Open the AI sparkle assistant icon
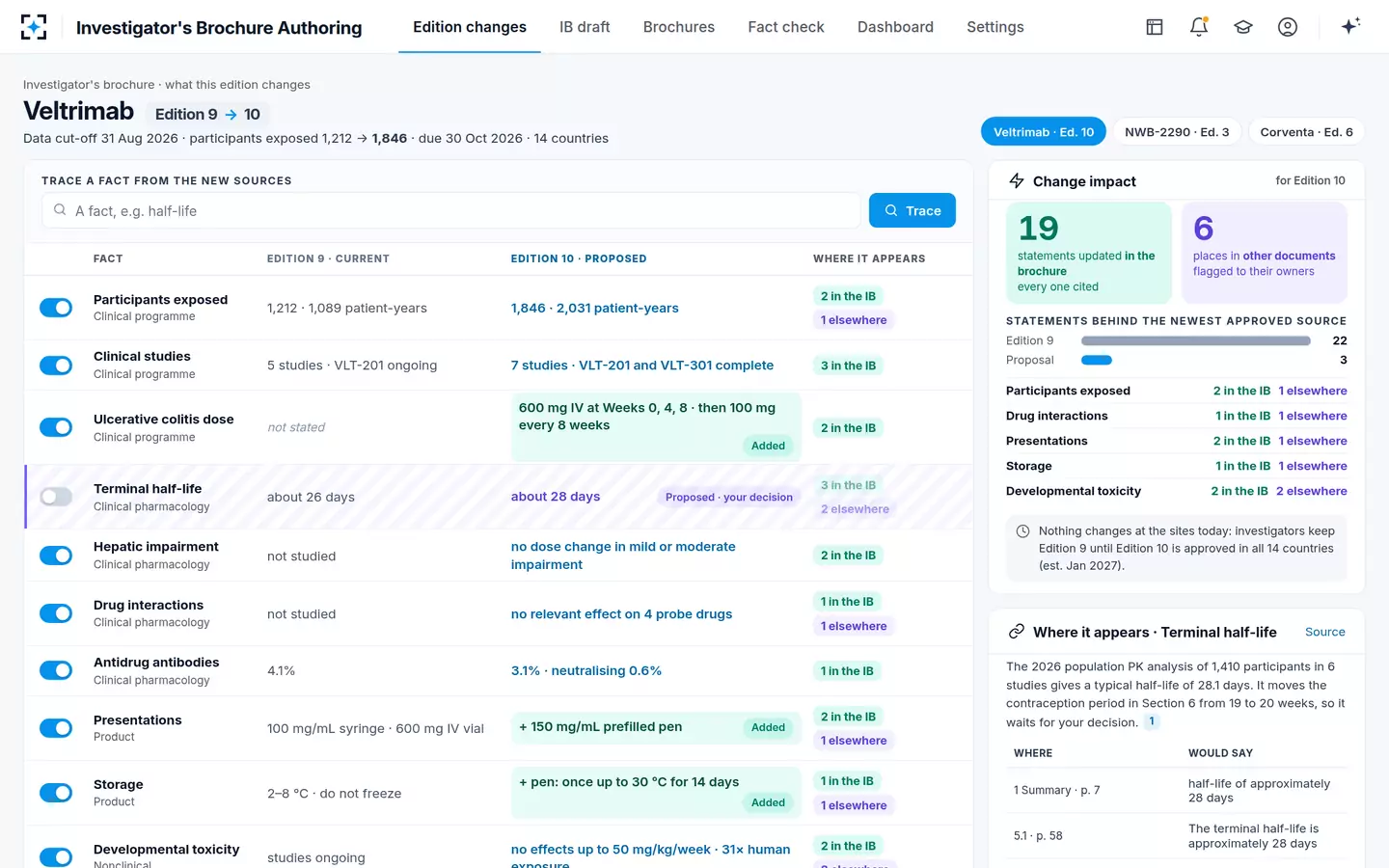The image size is (1389, 868). [x=1350, y=26]
